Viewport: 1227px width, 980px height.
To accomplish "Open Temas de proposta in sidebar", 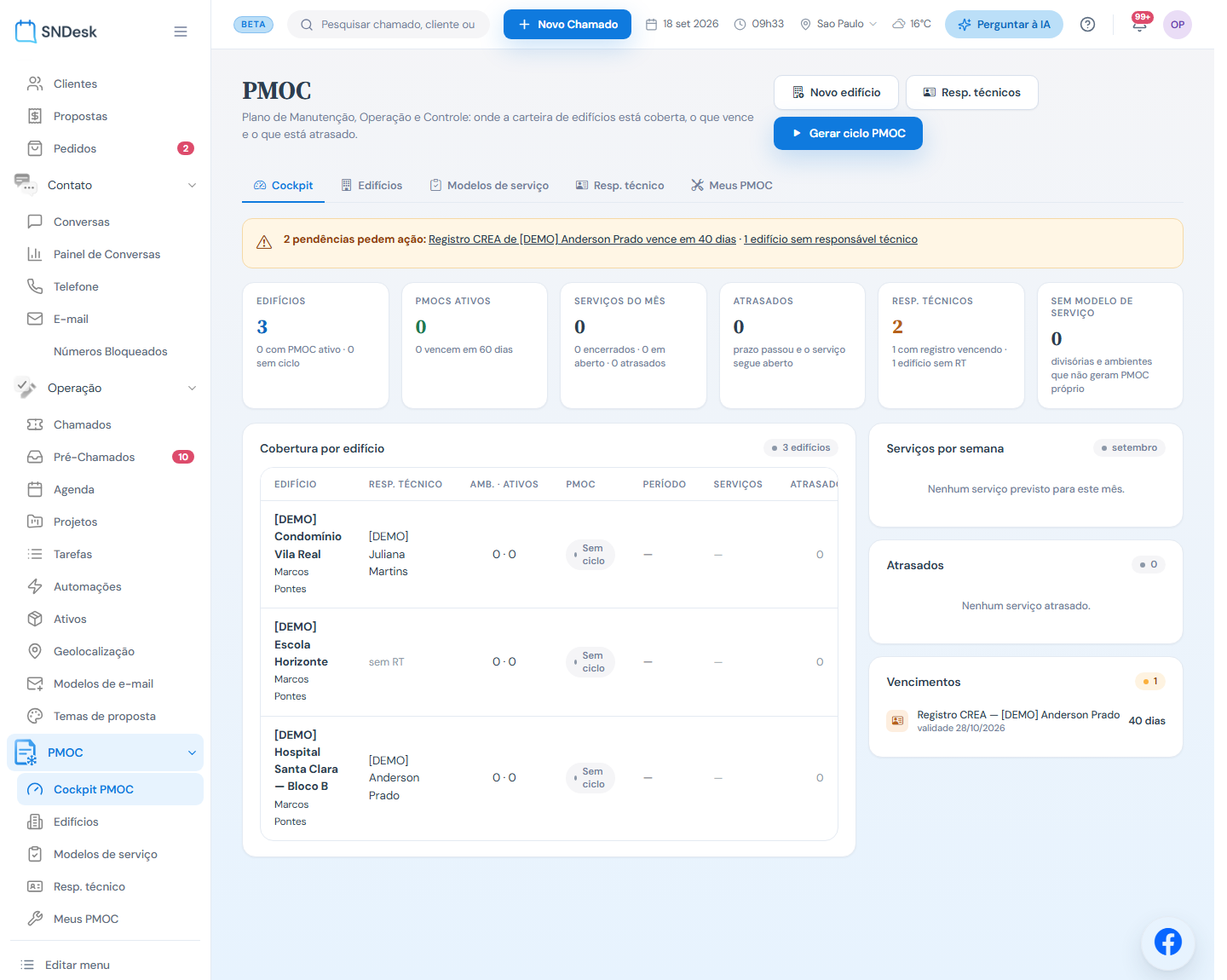I will click(111, 716).
